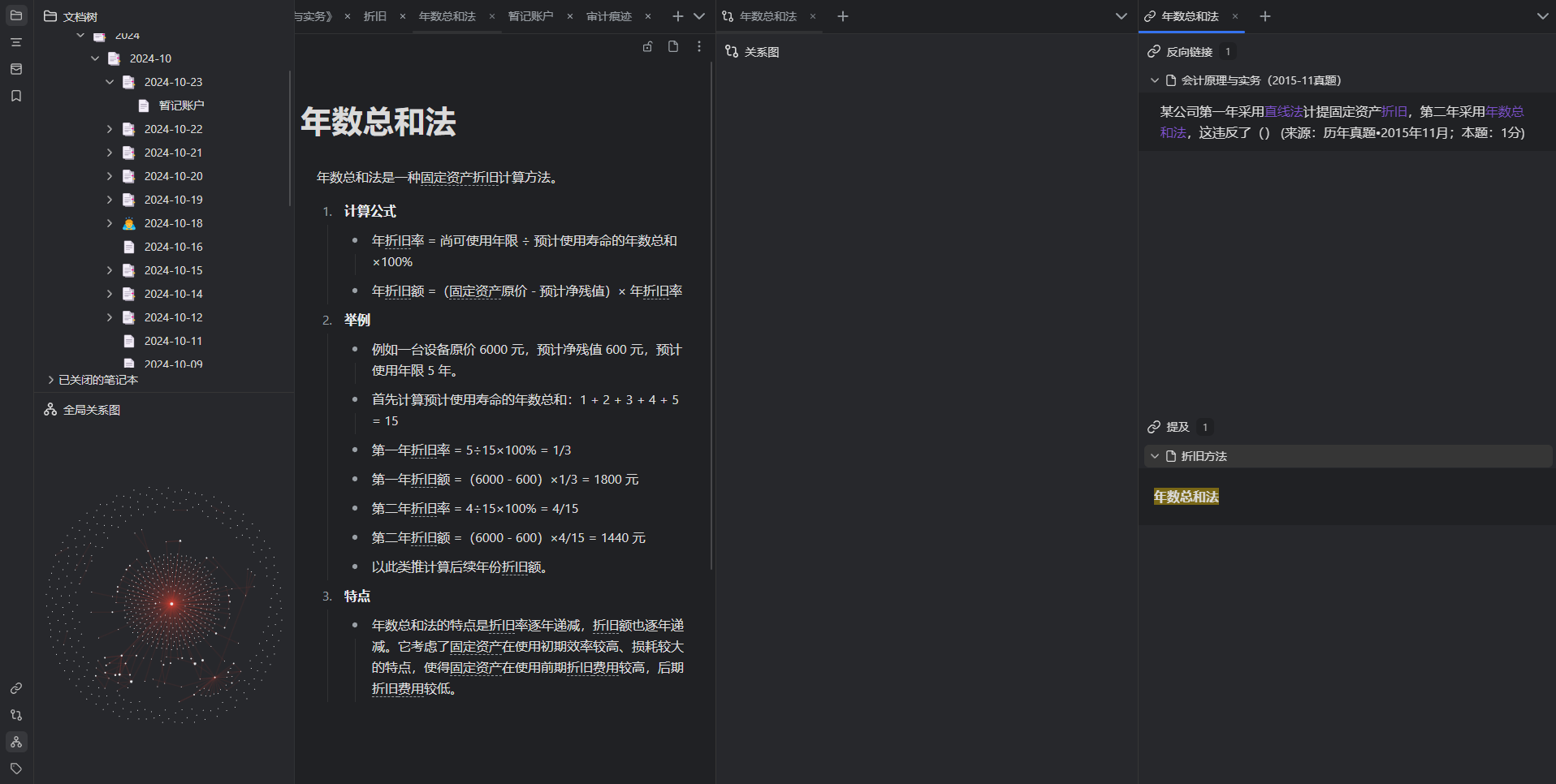Open the 2024-10-16 document in tree
The width and height of the screenshot is (1556, 784).
(173, 247)
